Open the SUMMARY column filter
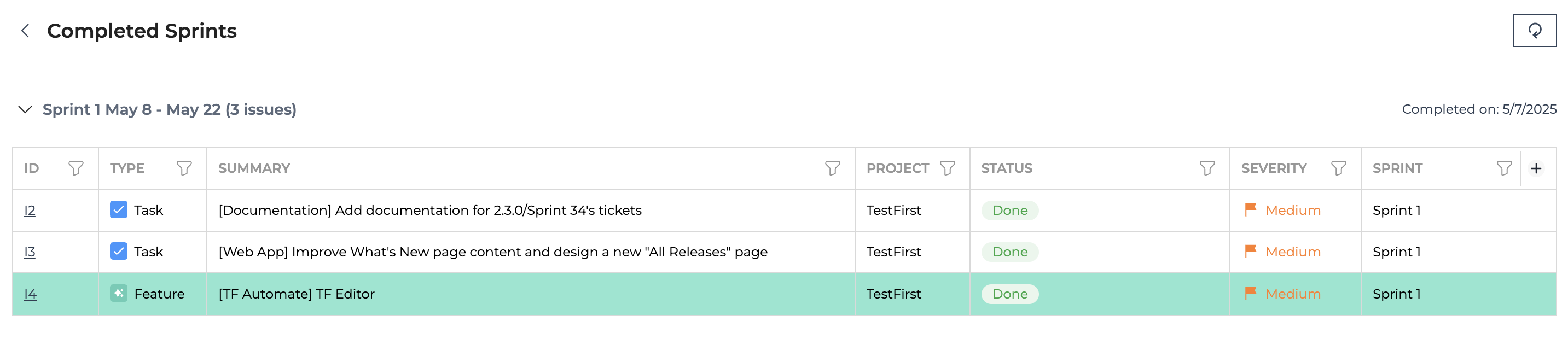Viewport: 1568px width, 339px height. (832, 168)
